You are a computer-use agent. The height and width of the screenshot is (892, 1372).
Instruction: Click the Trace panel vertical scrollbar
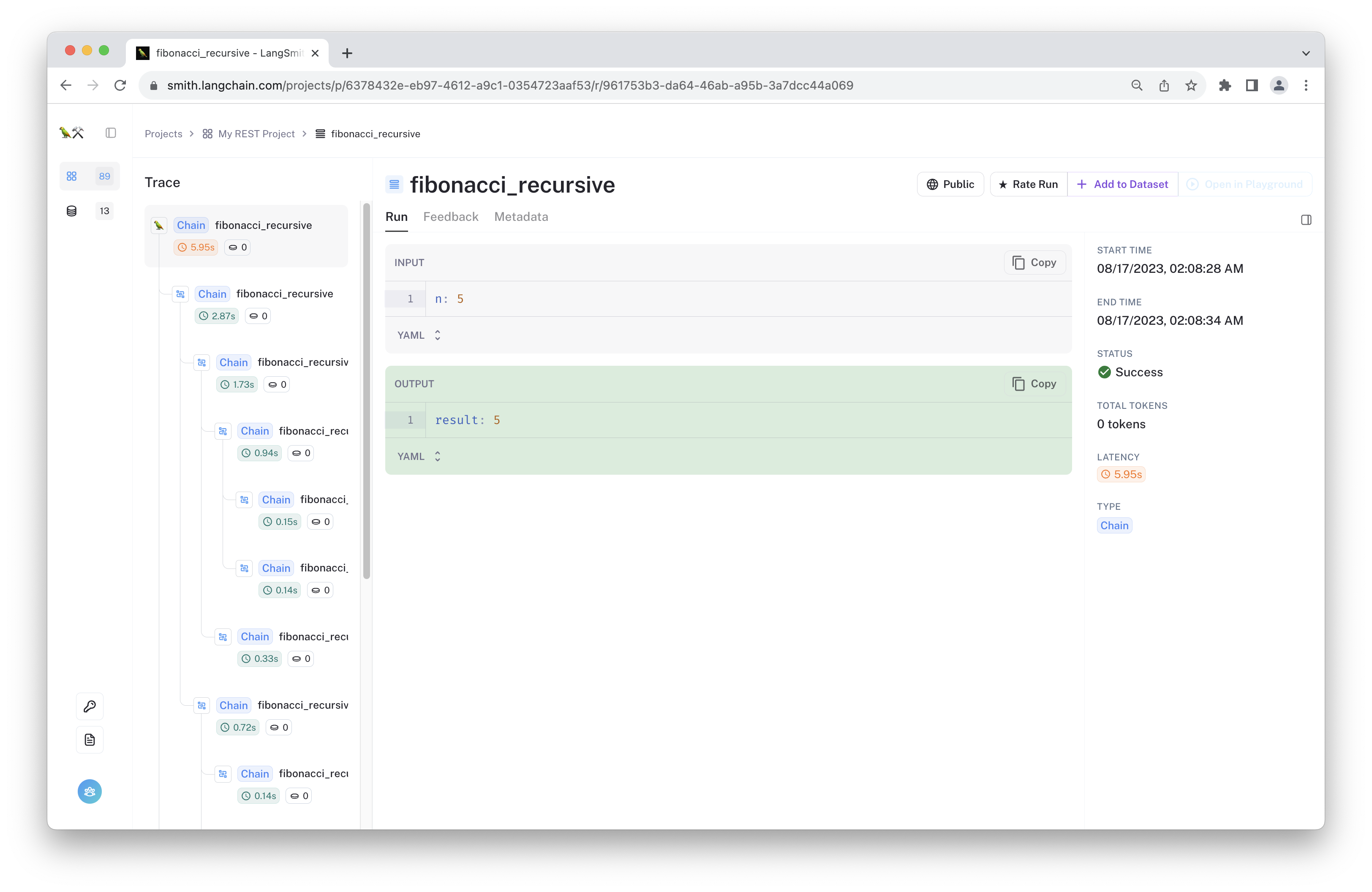pos(367,392)
